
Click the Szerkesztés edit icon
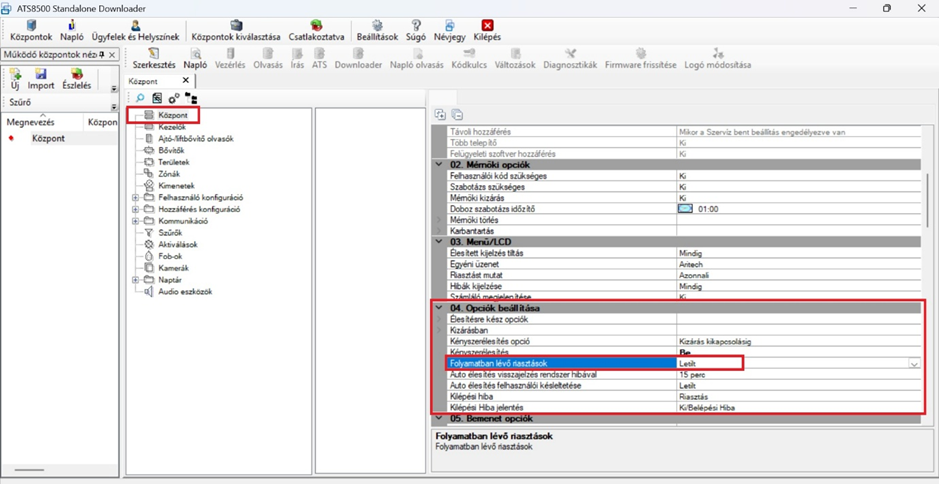(154, 54)
